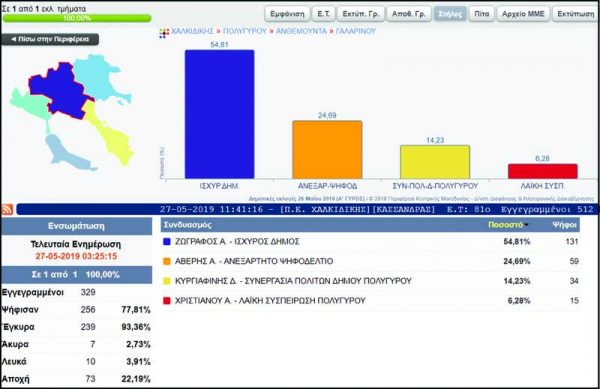The height and width of the screenshot is (389, 600).
Task: Open ΧΑΛΚΙΔΙΚΗΣ breadcrumb link
Action: pos(192,31)
